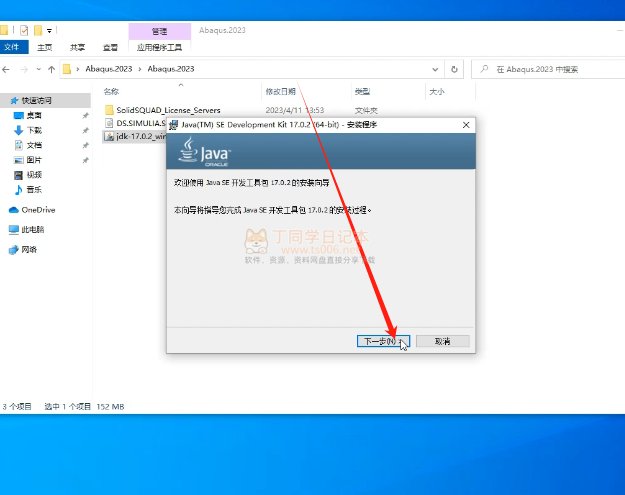Open 视频 in navigation pane
This screenshot has width=625, height=495.
click(x=34, y=175)
